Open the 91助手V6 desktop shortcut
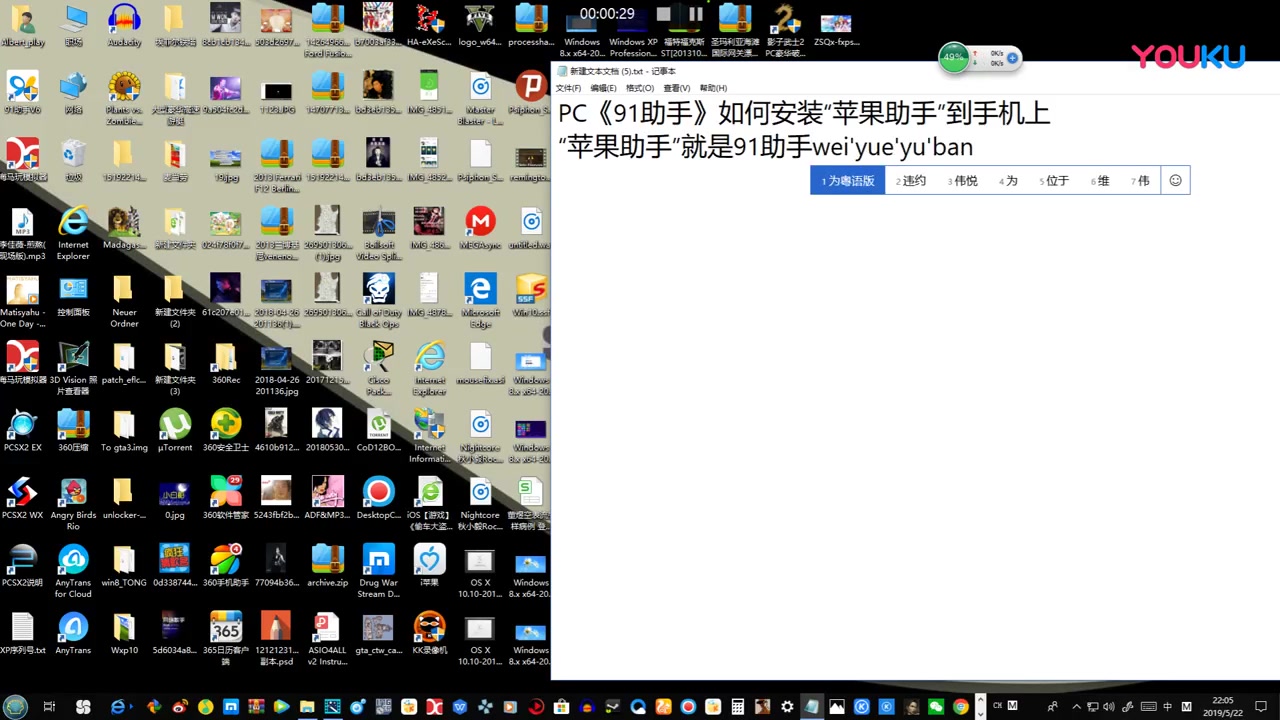This screenshot has width=1280, height=720. pyautogui.click(x=22, y=93)
